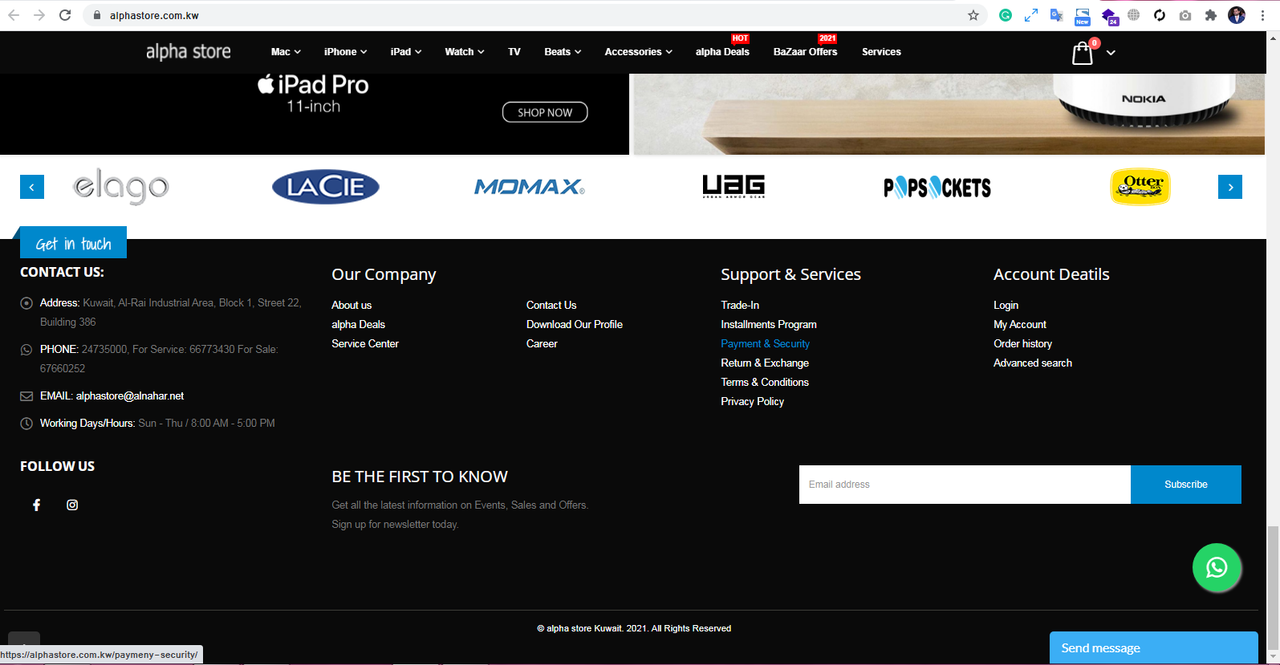The image size is (1280, 665).
Task: Open Installments Program link
Action: [769, 324]
